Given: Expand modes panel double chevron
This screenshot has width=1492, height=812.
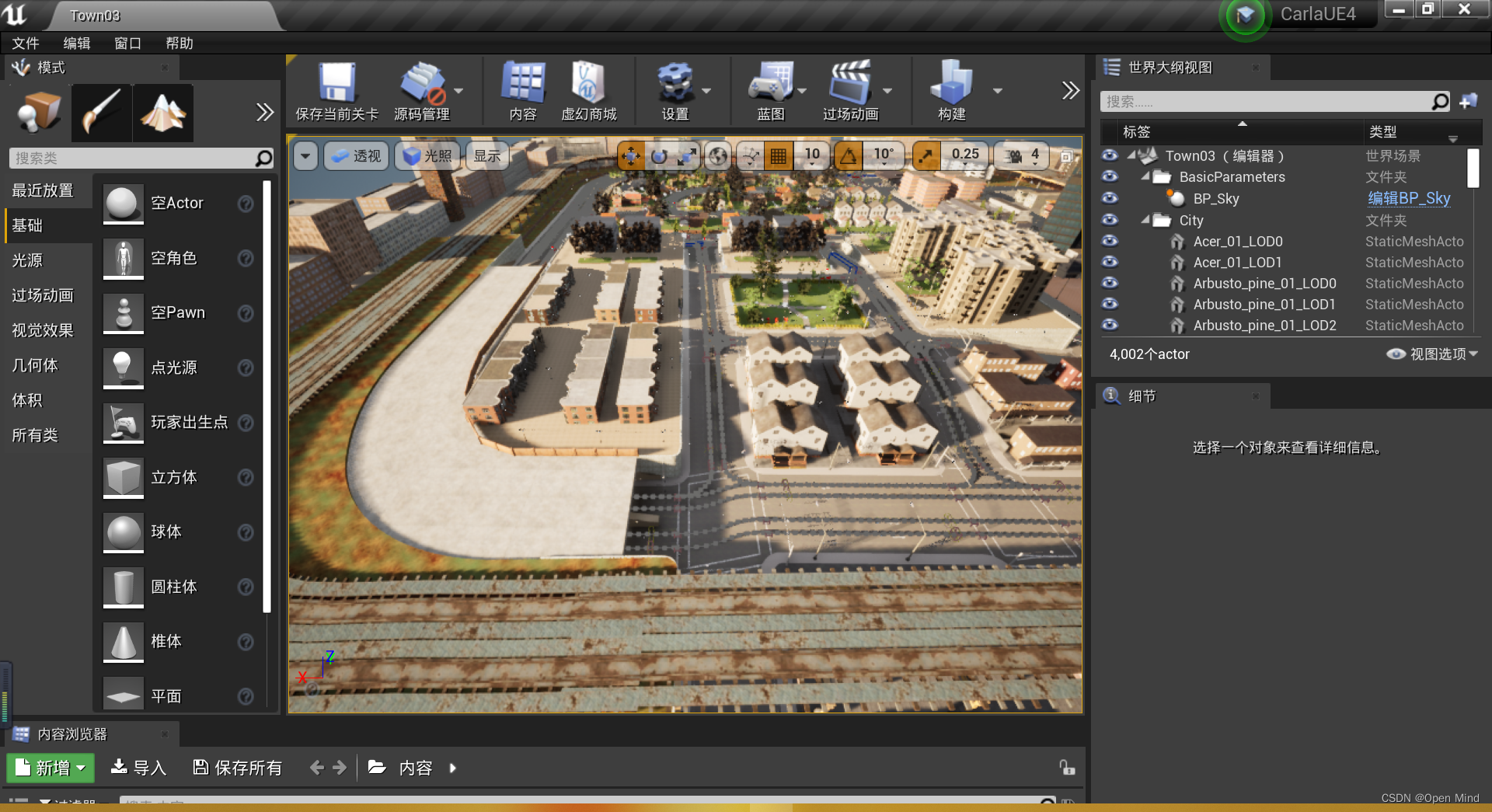Looking at the screenshot, I should (265, 113).
